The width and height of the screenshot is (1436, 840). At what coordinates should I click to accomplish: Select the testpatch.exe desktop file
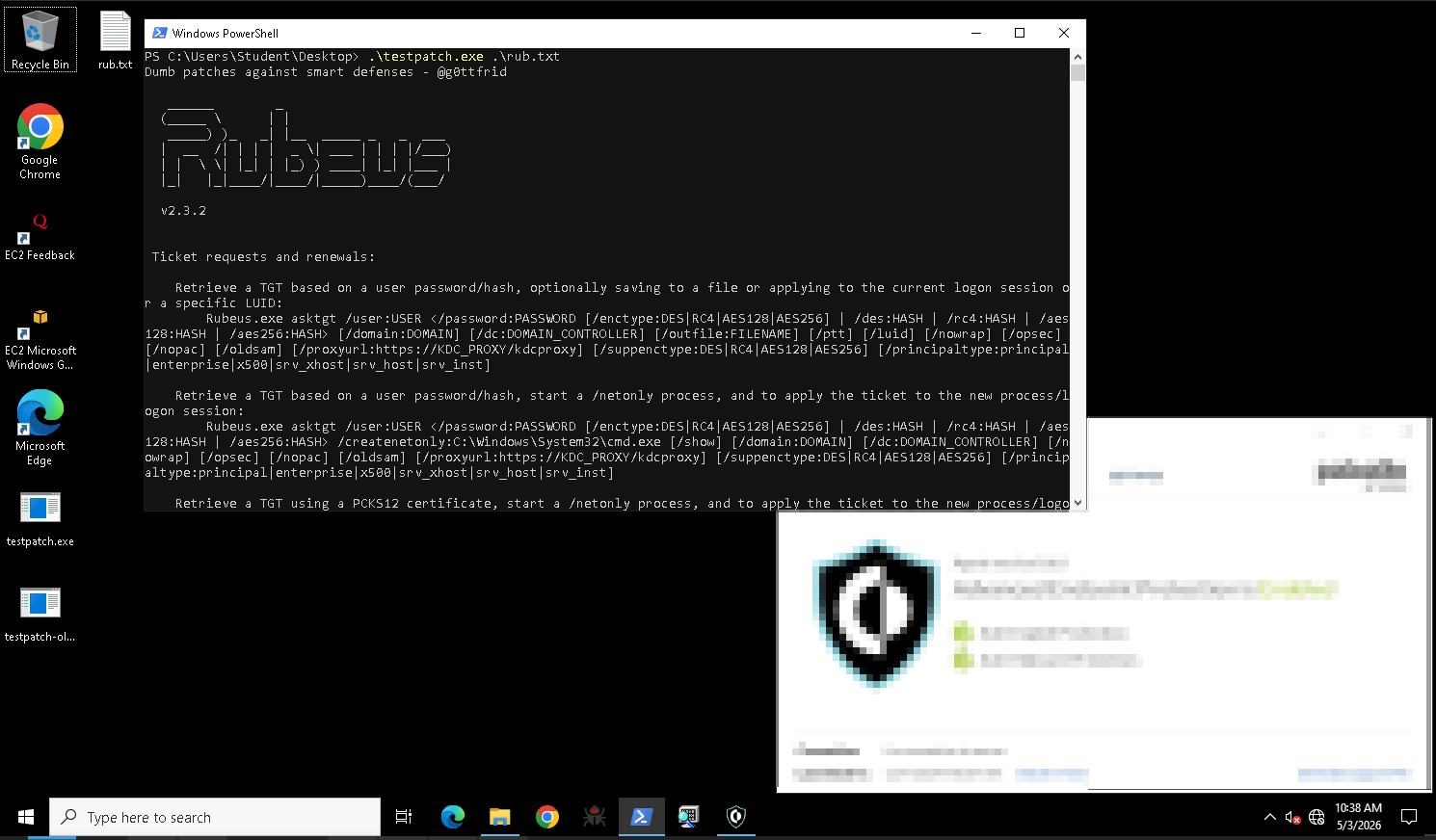(40, 519)
